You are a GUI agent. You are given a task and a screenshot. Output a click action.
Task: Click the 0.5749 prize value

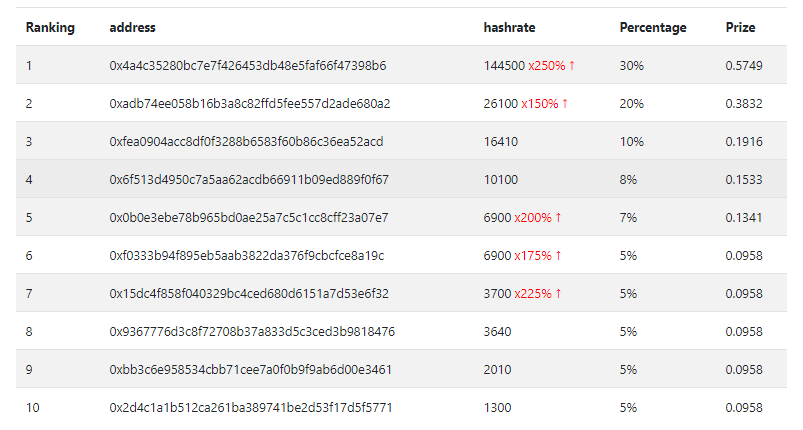pos(744,66)
